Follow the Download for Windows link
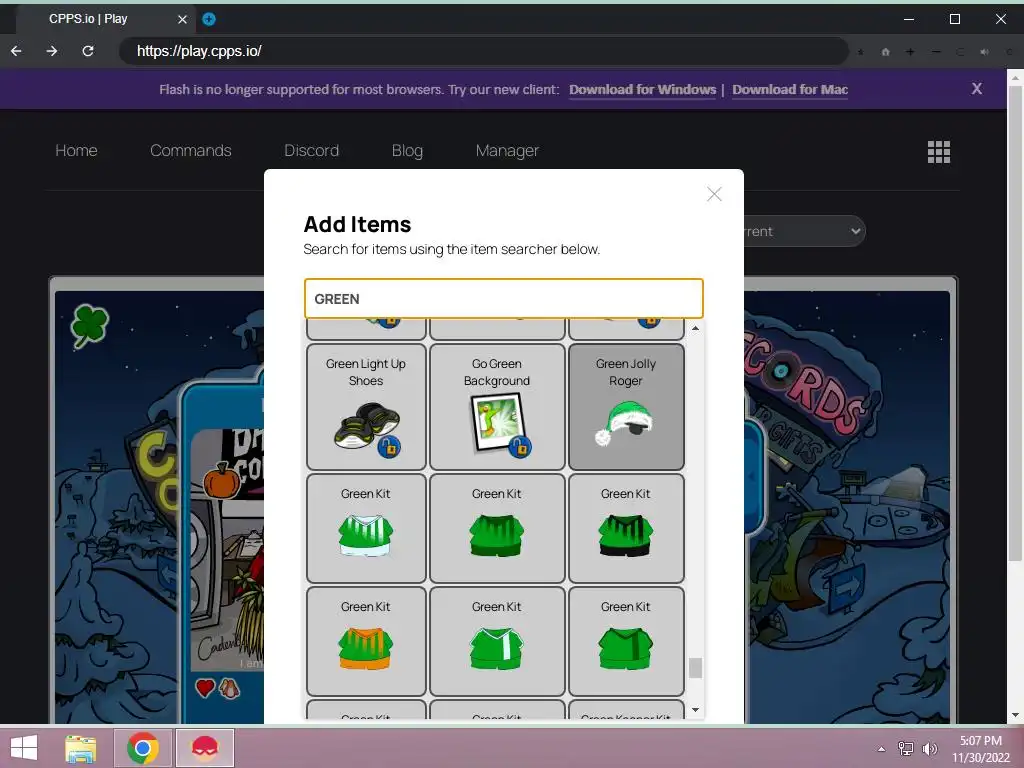The width and height of the screenshot is (1024, 768). click(643, 89)
